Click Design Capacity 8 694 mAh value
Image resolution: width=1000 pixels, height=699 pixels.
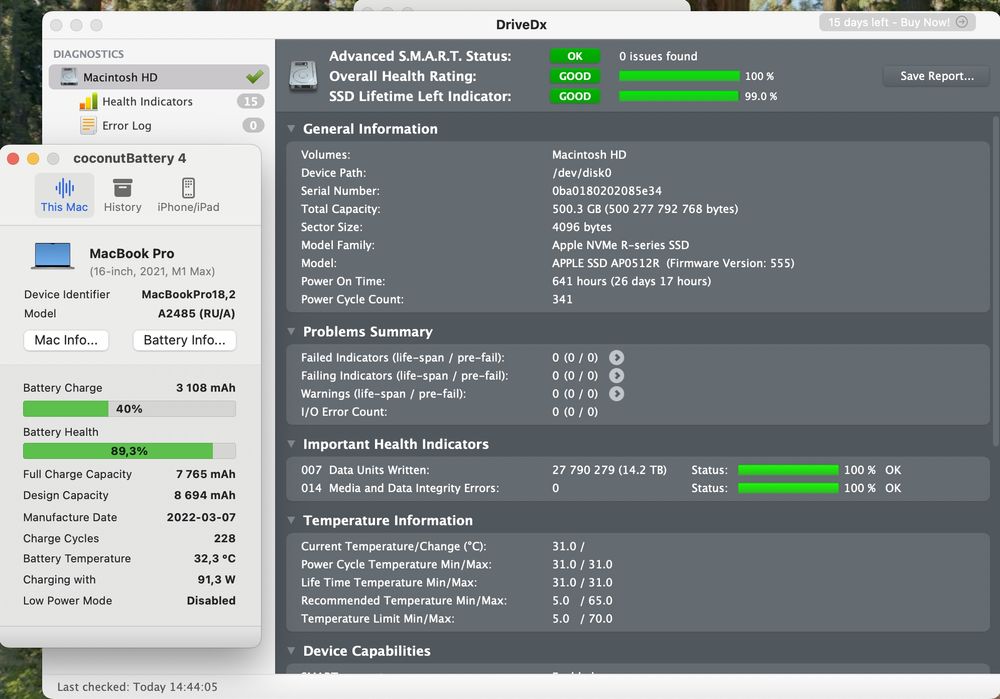[205, 496]
